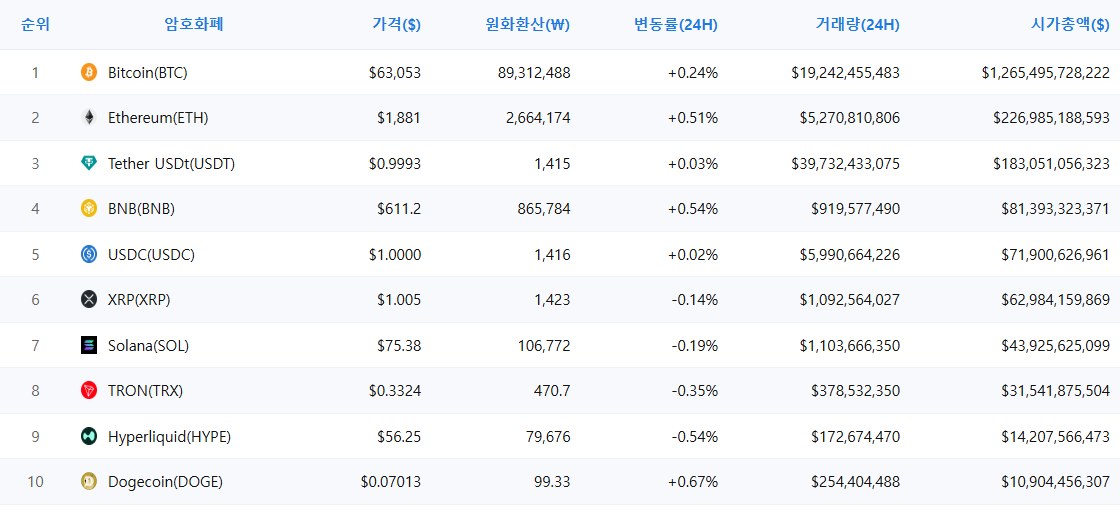Open the Solana(SOL) link

click(149, 346)
